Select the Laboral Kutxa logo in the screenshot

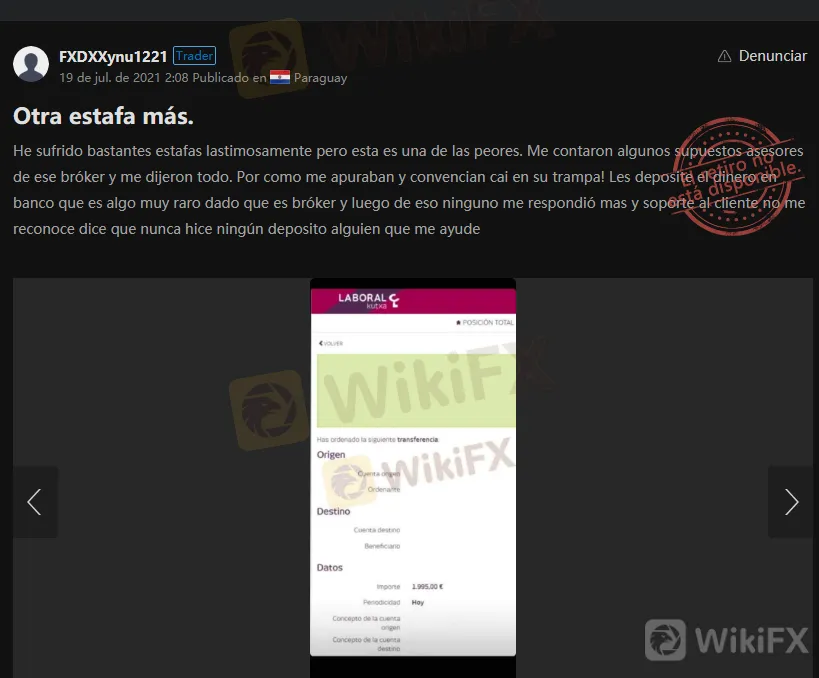[x=368, y=300]
